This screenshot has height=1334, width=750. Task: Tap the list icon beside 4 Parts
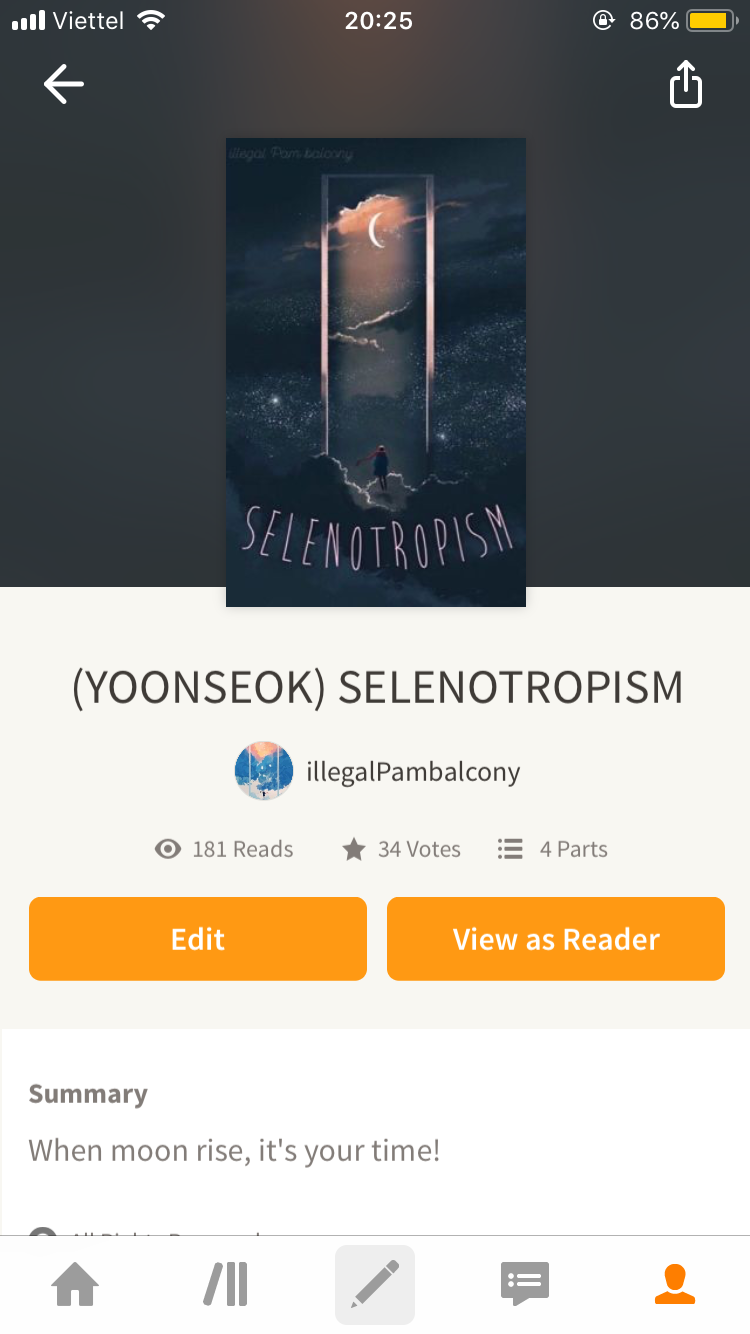[510, 850]
